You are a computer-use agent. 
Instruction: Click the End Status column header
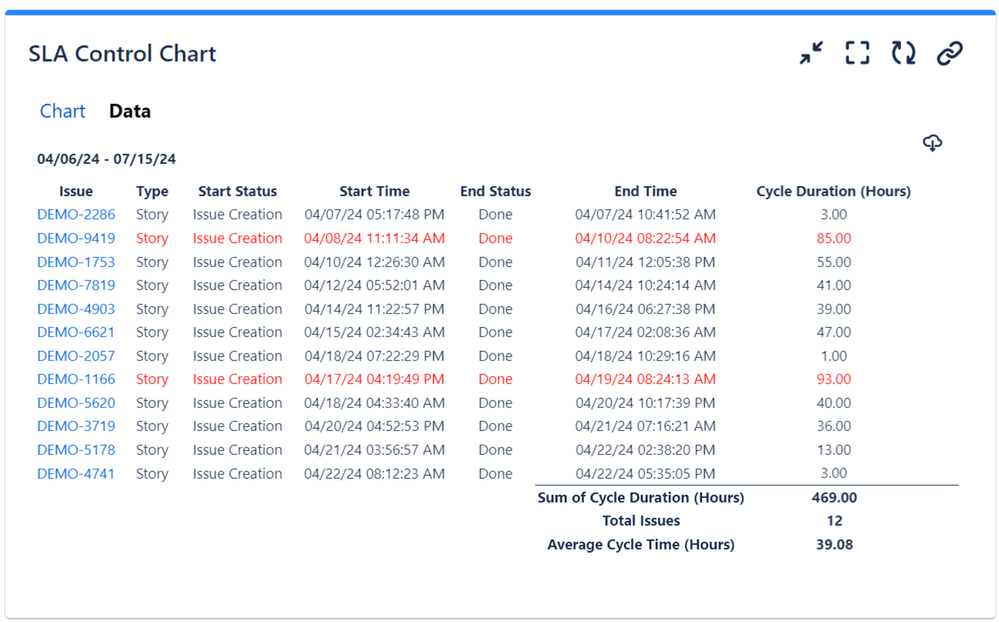pos(496,191)
